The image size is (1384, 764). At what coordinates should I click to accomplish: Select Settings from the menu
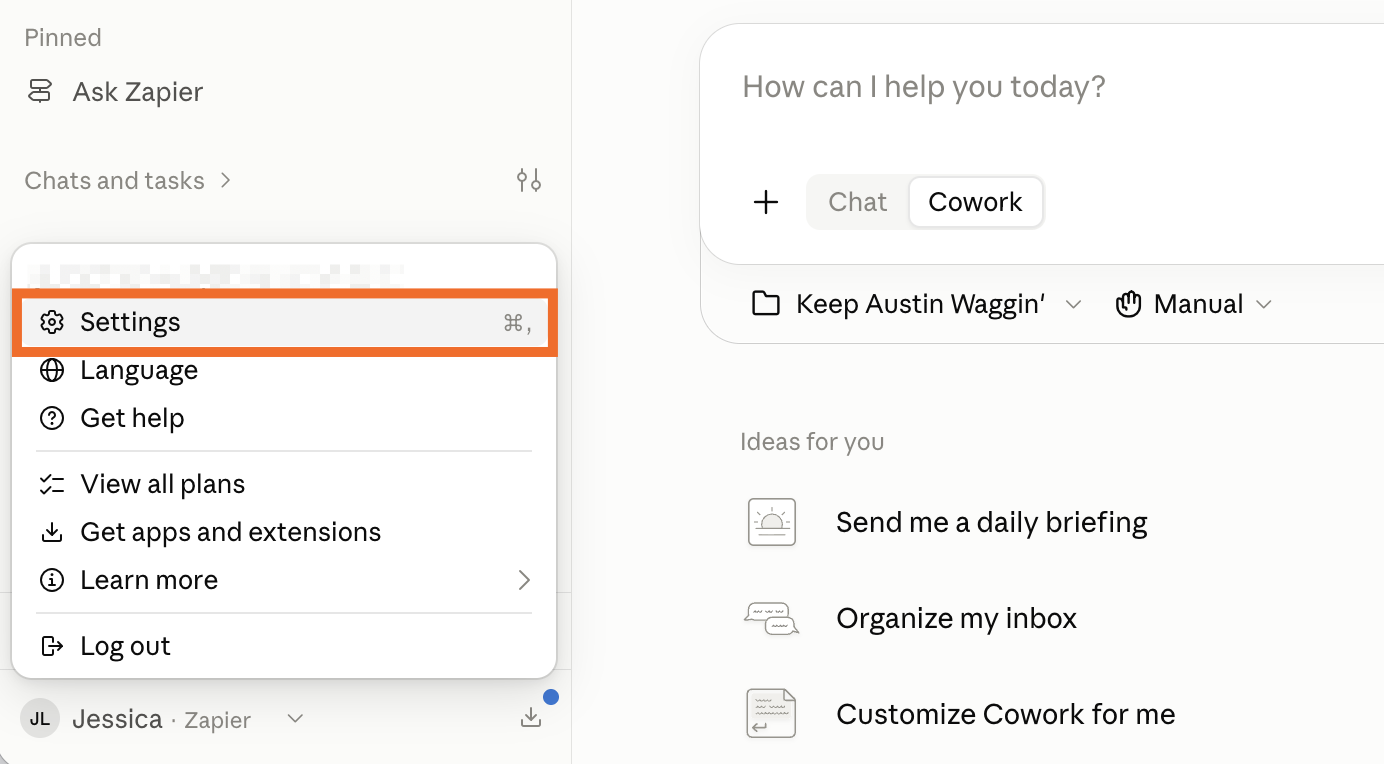click(x=285, y=322)
